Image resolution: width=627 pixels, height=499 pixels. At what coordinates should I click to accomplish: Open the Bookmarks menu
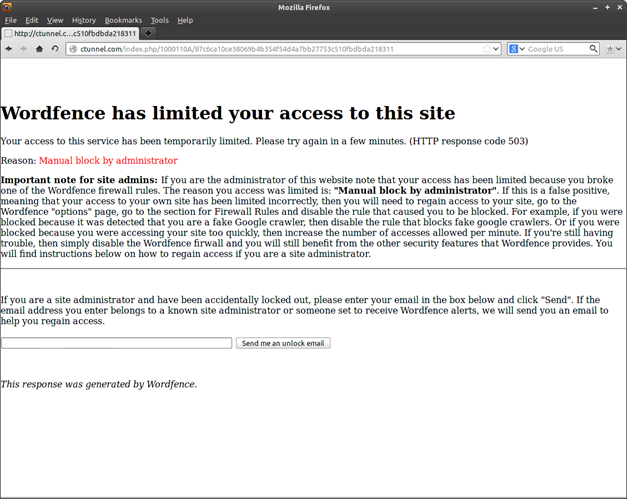click(123, 20)
